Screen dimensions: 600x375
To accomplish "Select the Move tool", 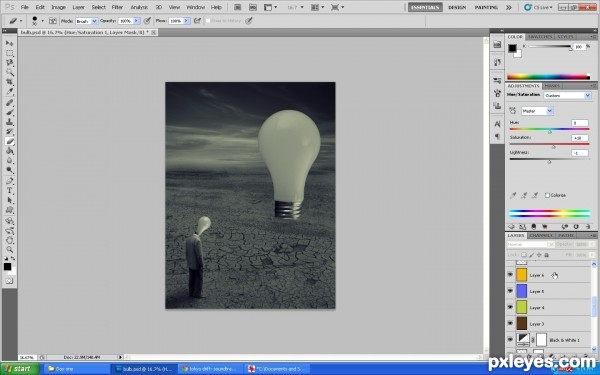I will pos(10,43).
